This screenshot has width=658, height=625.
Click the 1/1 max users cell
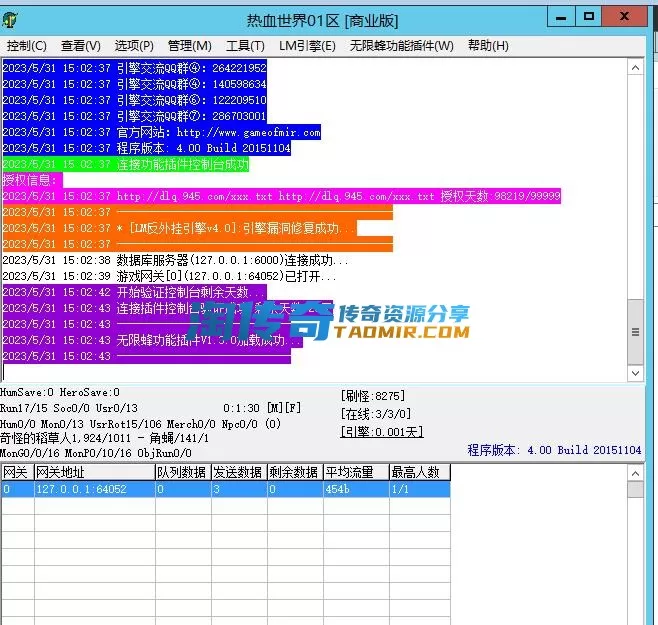(x=420, y=489)
